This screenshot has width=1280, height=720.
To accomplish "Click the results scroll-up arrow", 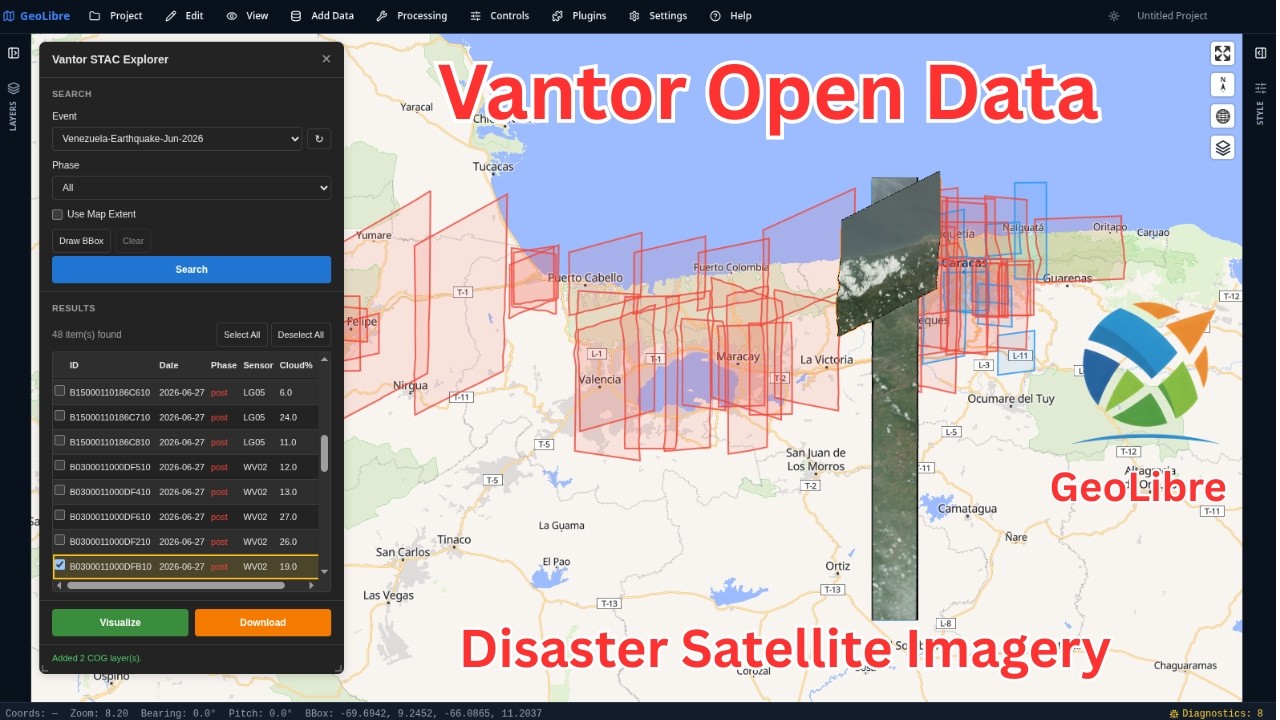I will click(324, 359).
